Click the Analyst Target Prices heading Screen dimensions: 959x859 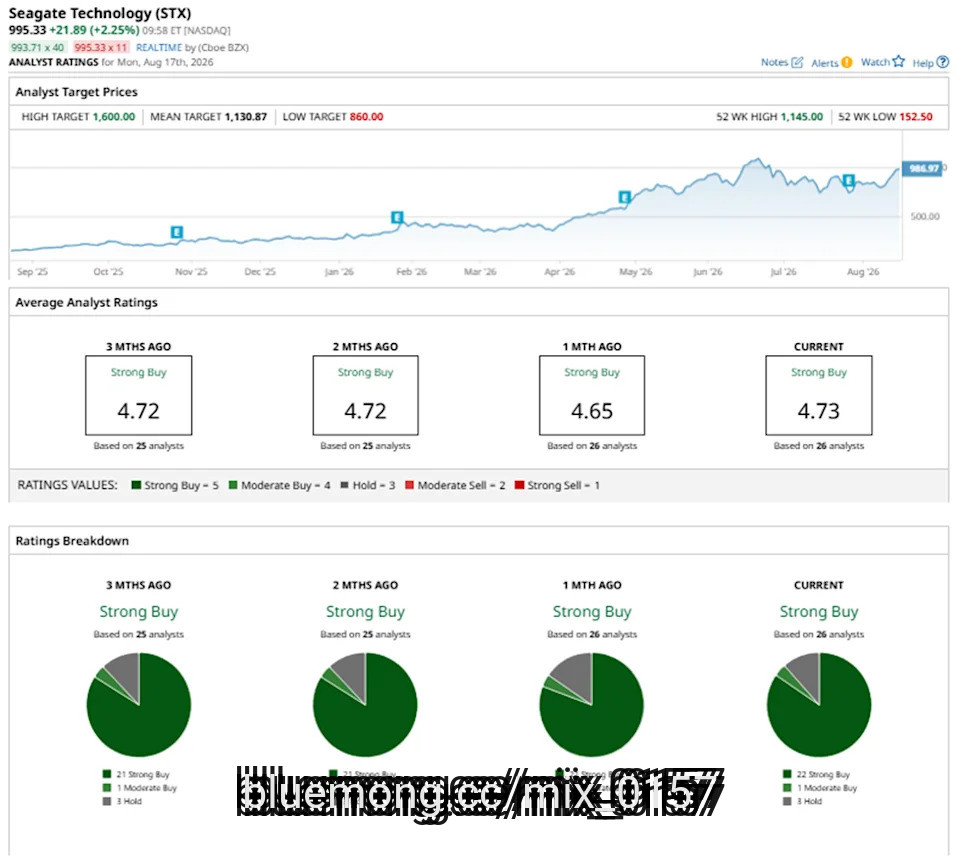click(76, 92)
